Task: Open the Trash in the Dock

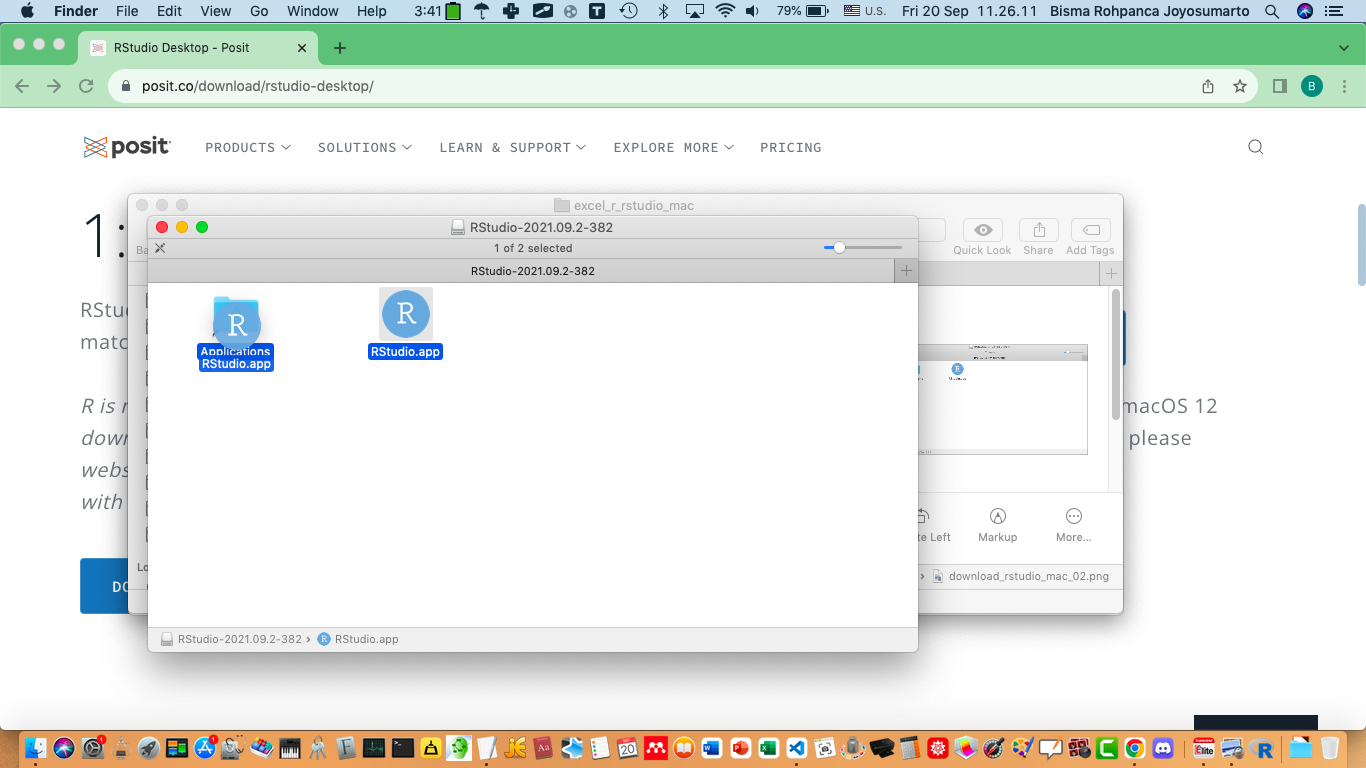Action: click(1329, 747)
